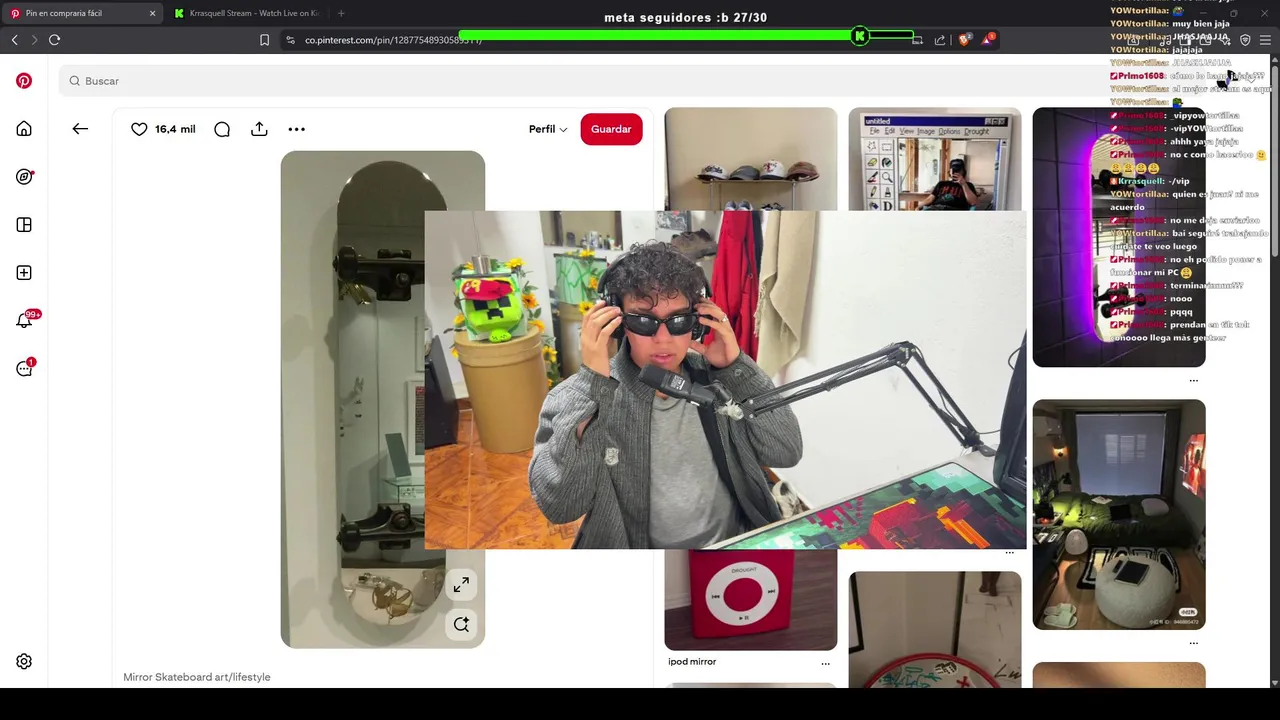Viewport: 1280px width, 720px height.
Task: Open the dark bedroom pin thumbnail
Action: point(1119,514)
